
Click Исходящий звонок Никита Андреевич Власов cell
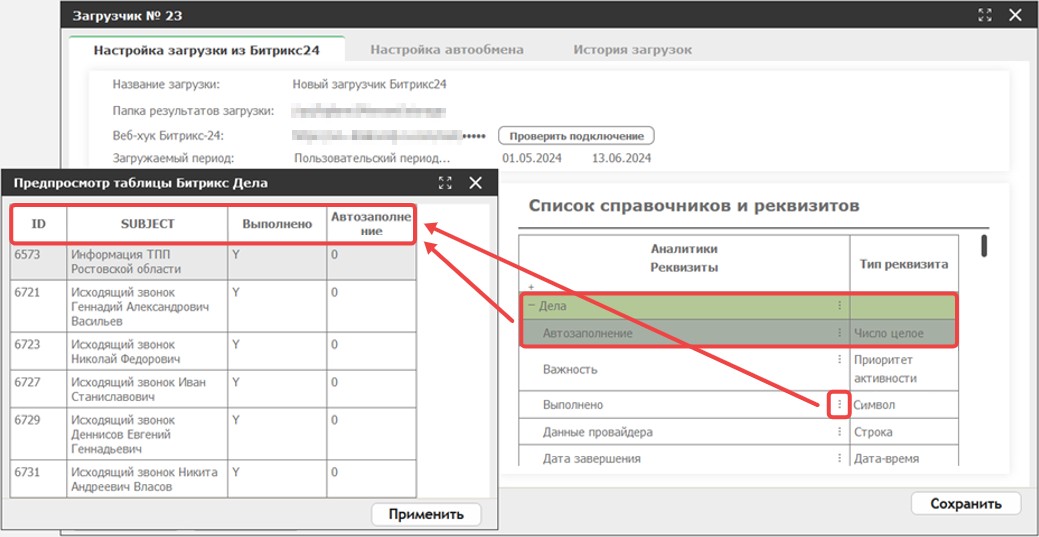147,479
